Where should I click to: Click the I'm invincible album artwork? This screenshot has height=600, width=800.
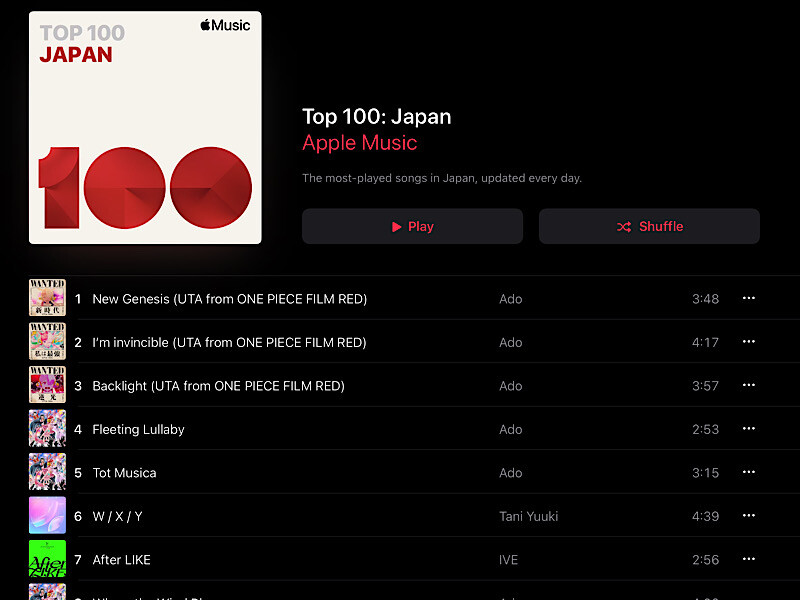(47, 341)
